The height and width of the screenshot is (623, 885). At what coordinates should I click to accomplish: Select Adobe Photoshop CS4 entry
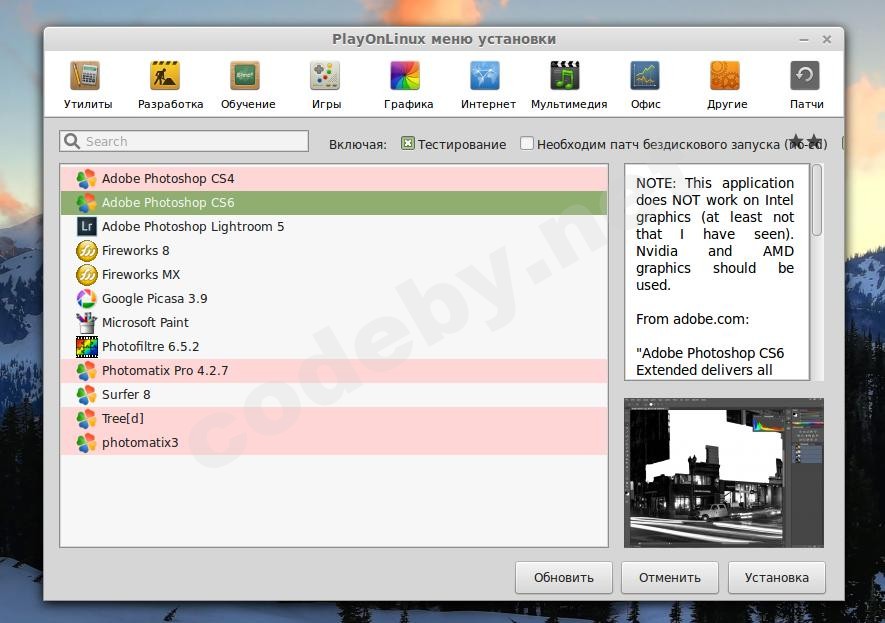point(334,179)
